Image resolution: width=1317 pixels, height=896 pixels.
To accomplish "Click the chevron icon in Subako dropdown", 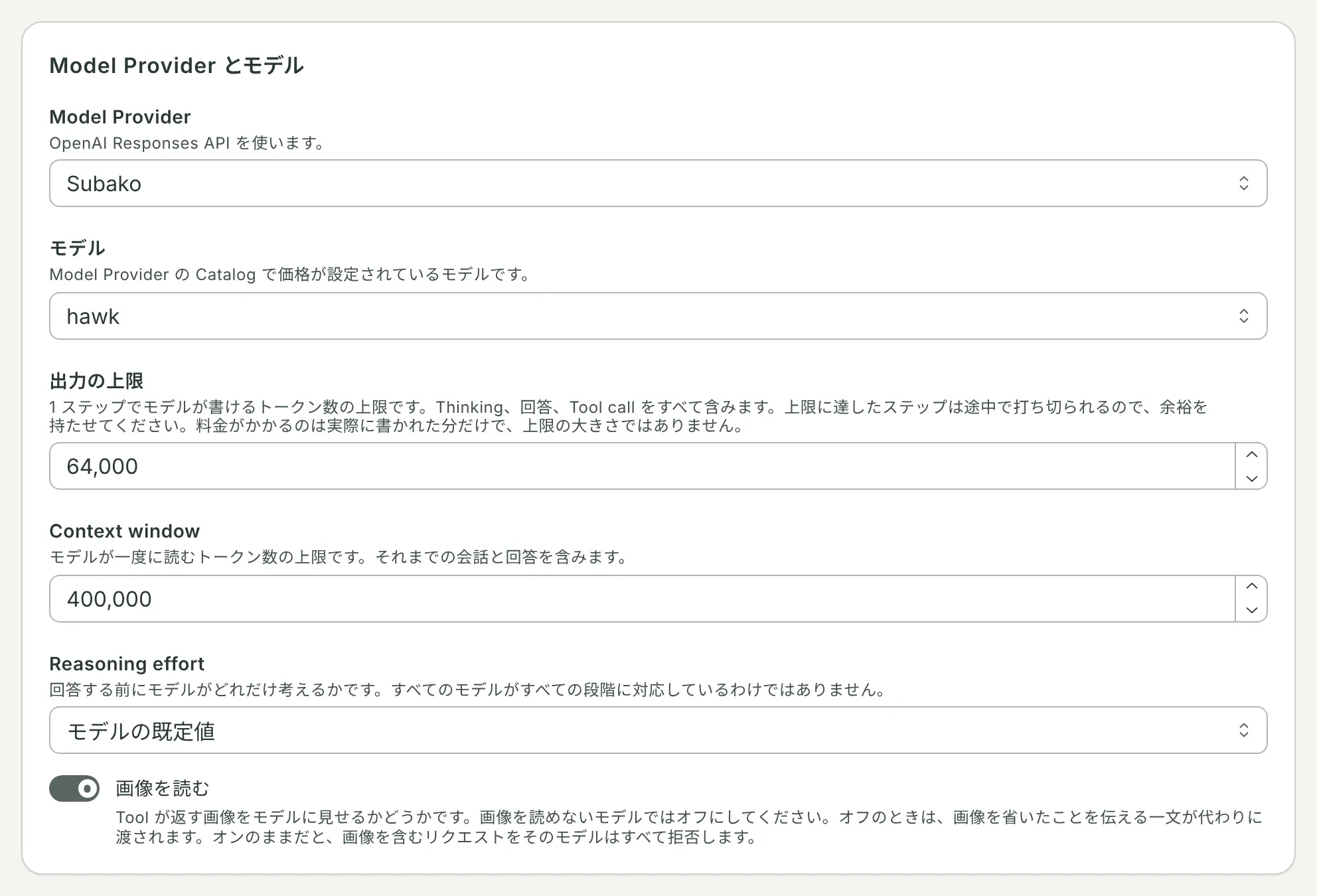I will pyautogui.click(x=1243, y=183).
